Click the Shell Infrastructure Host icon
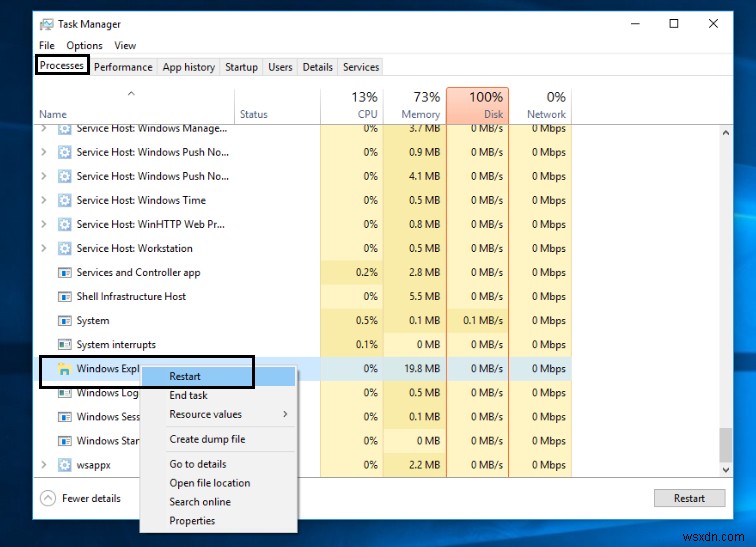The image size is (756, 547). click(x=65, y=296)
